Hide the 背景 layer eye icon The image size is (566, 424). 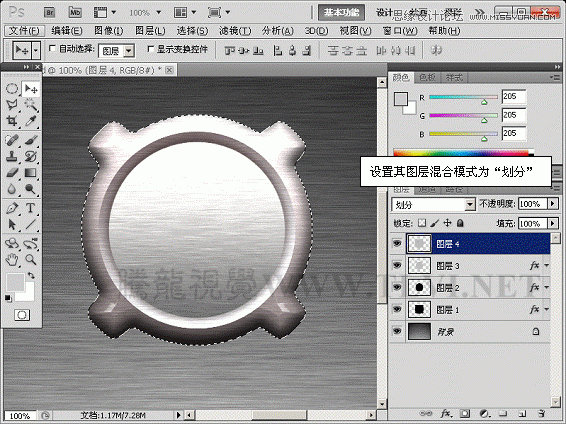coord(397,331)
